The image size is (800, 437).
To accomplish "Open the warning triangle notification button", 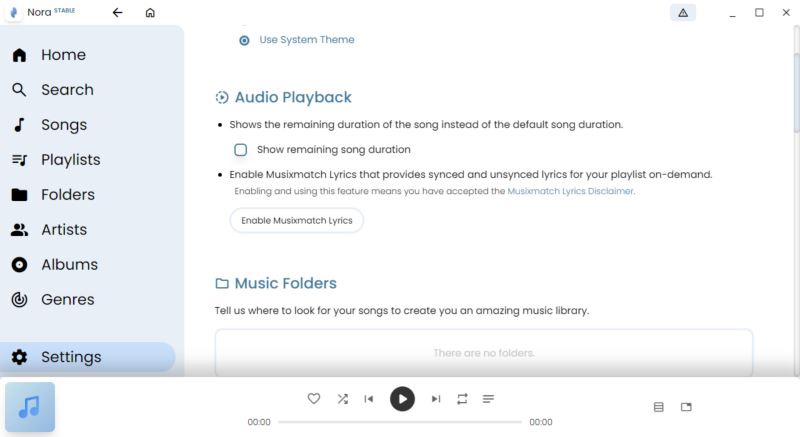I will click(683, 13).
